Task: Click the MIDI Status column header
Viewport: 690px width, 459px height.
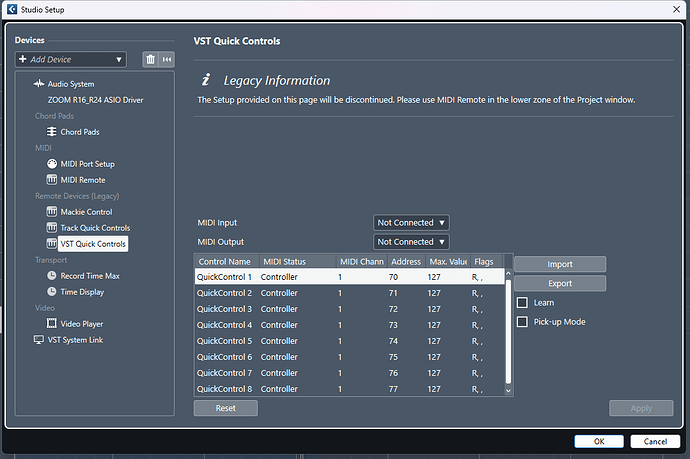Action: (x=298, y=261)
